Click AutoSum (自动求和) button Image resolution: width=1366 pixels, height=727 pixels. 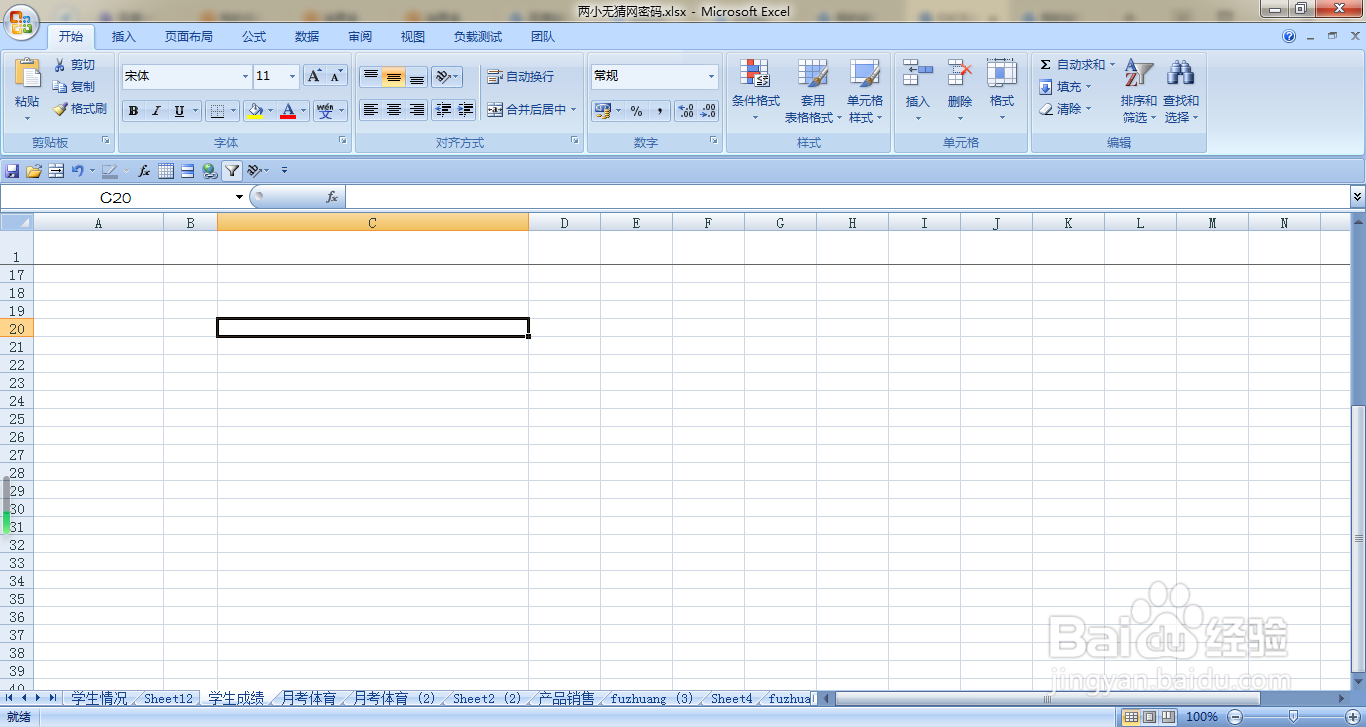[x=1077, y=65]
